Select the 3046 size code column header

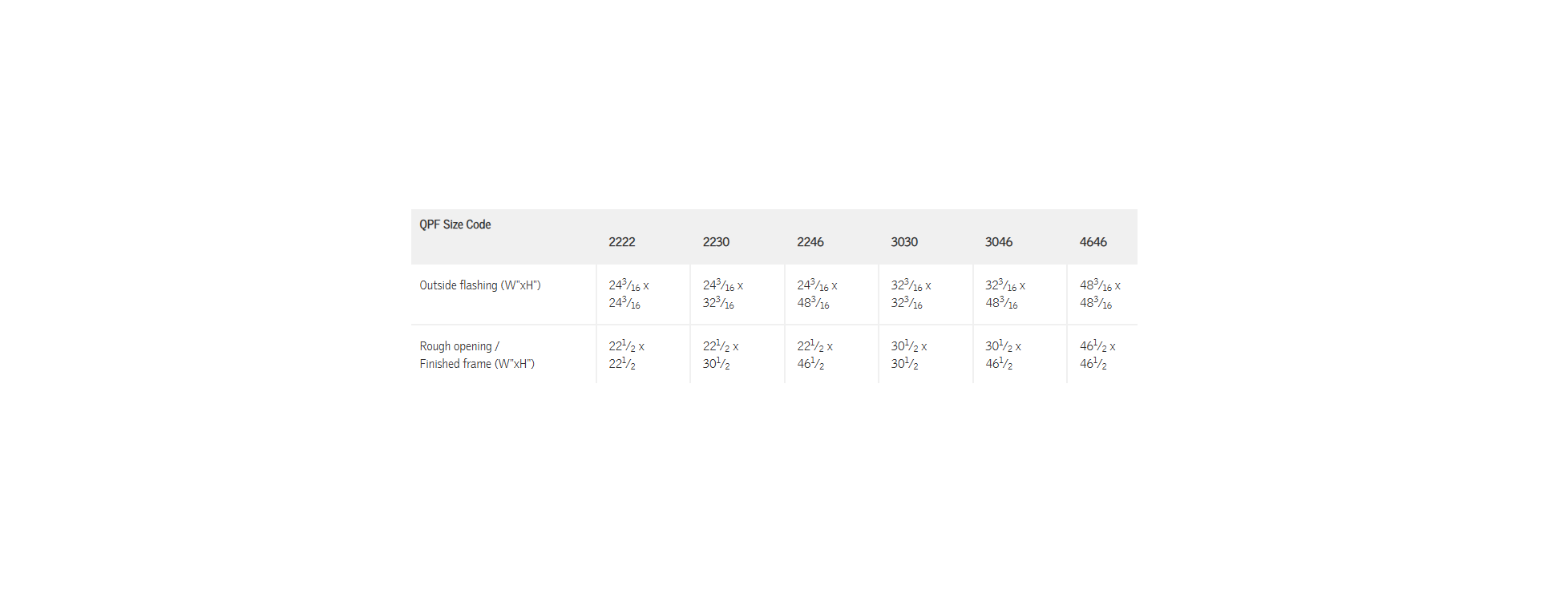coord(998,242)
